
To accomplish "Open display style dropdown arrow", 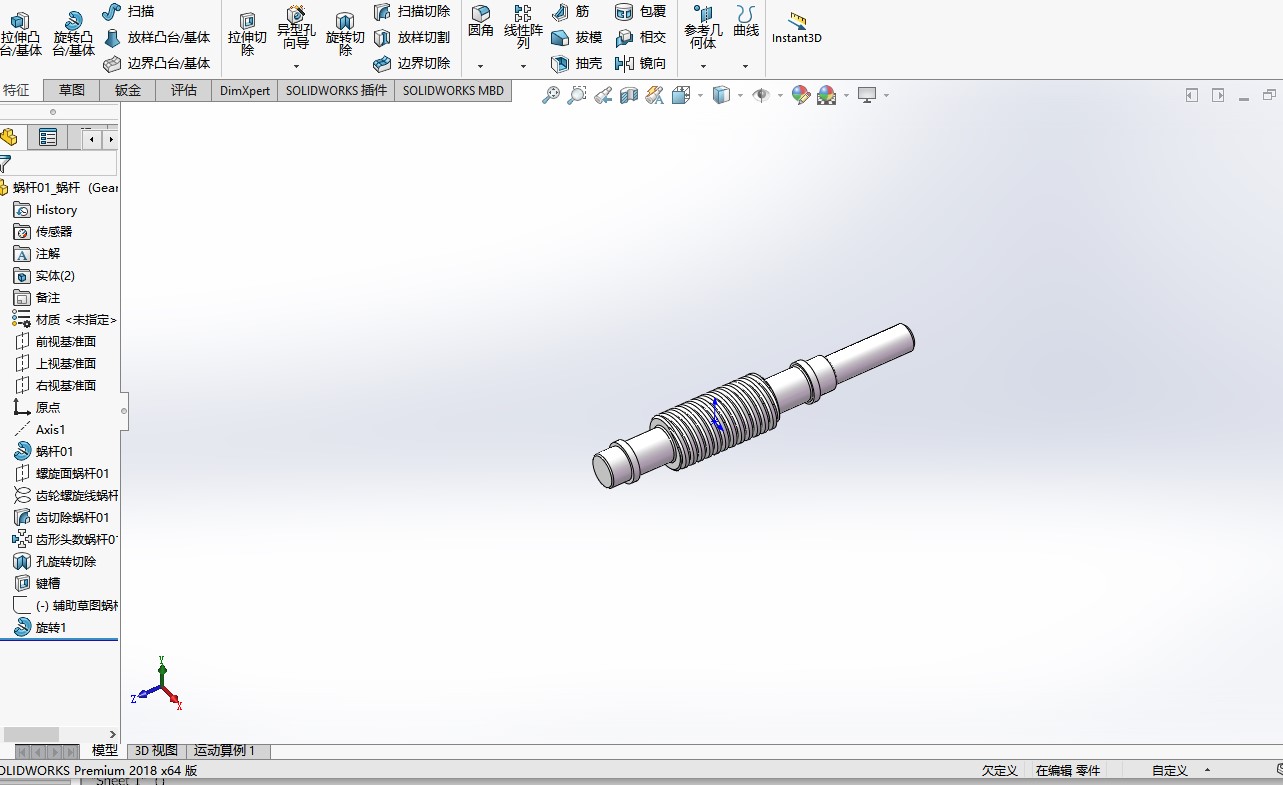I will click(740, 96).
